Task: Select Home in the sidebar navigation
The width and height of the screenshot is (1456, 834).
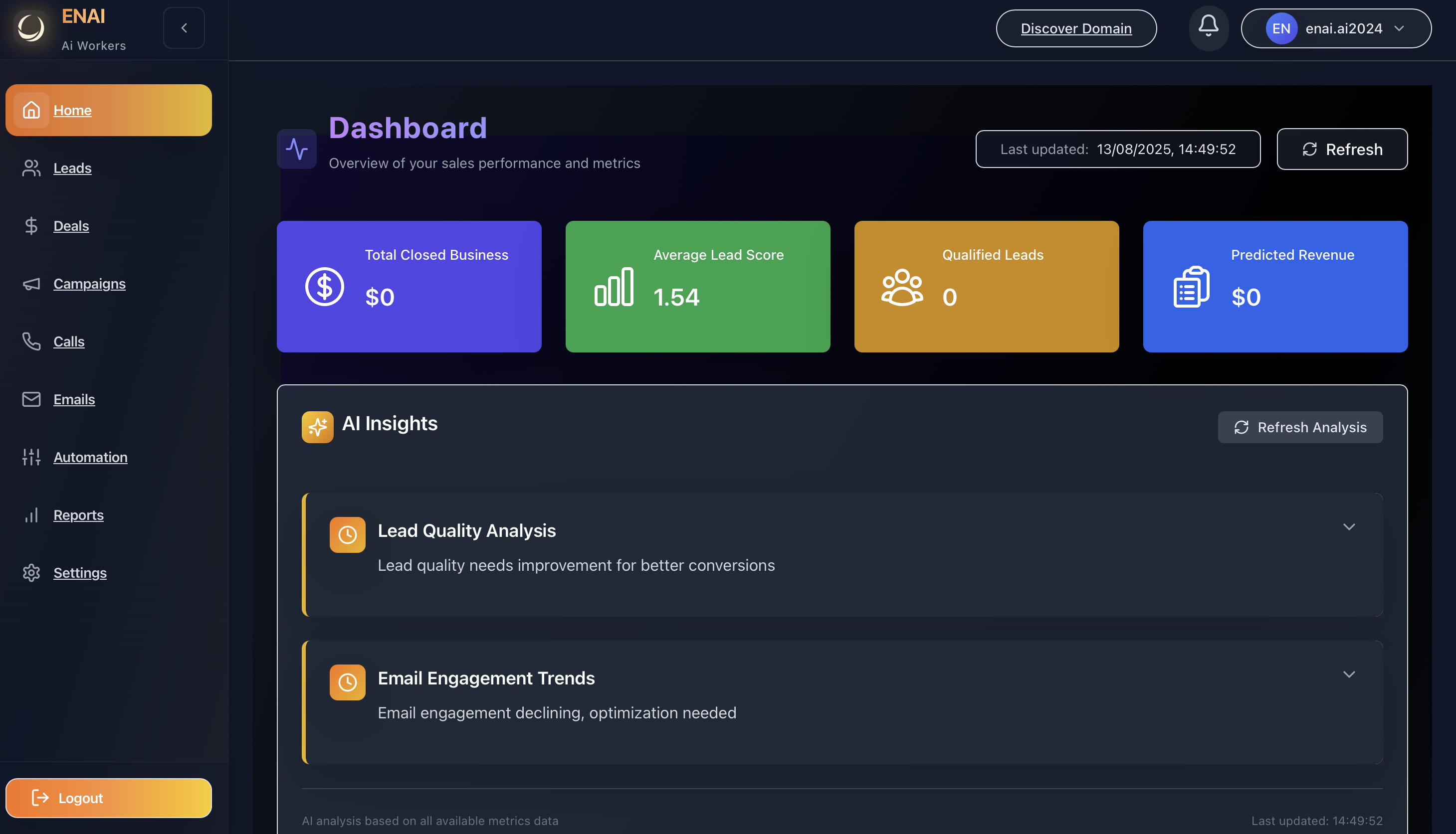Action: (73, 110)
